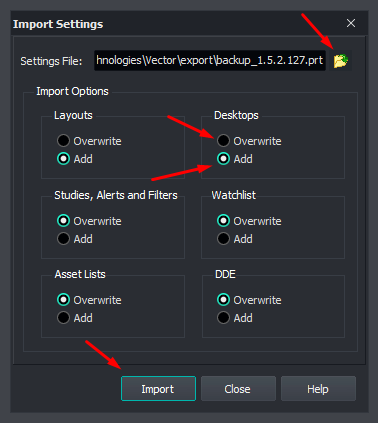This screenshot has width=378, height=423.
Task: Click the Import button
Action: click(158, 389)
